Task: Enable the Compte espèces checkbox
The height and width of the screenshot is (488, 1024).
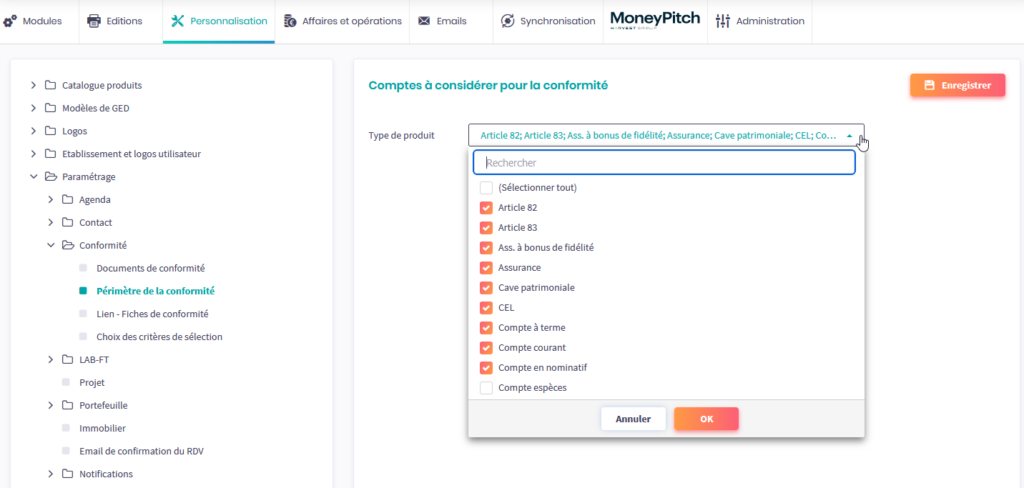Action: coord(486,388)
